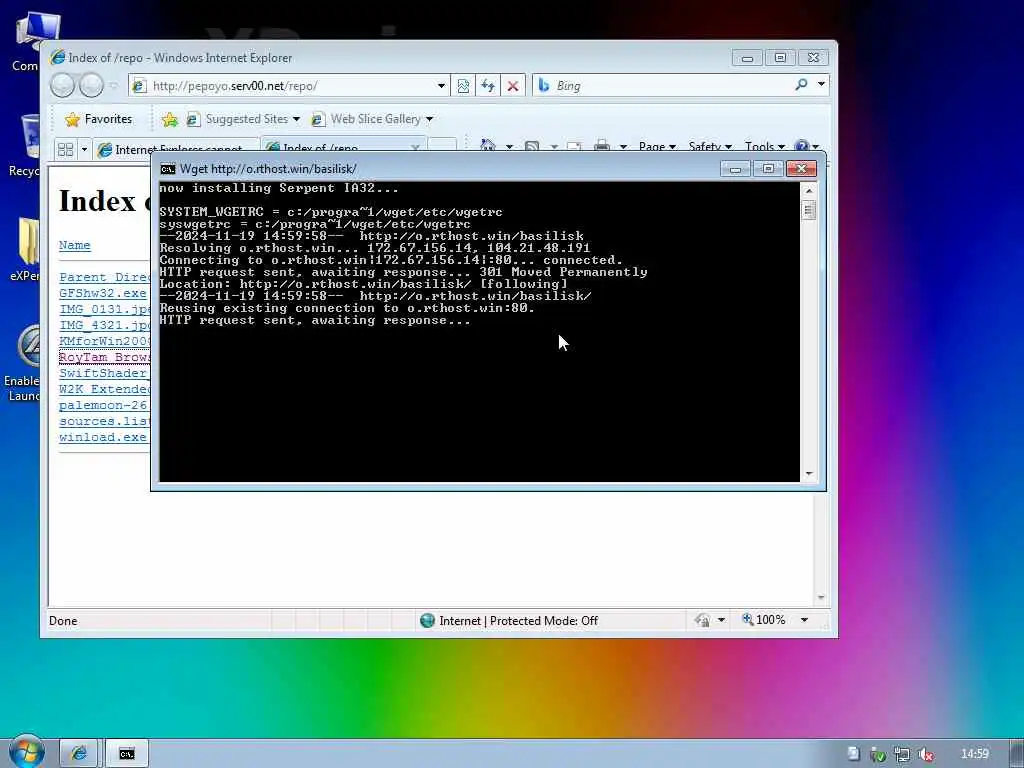Click the status bar privacy lock icon
This screenshot has height=768, width=1024.
[x=703, y=620]
